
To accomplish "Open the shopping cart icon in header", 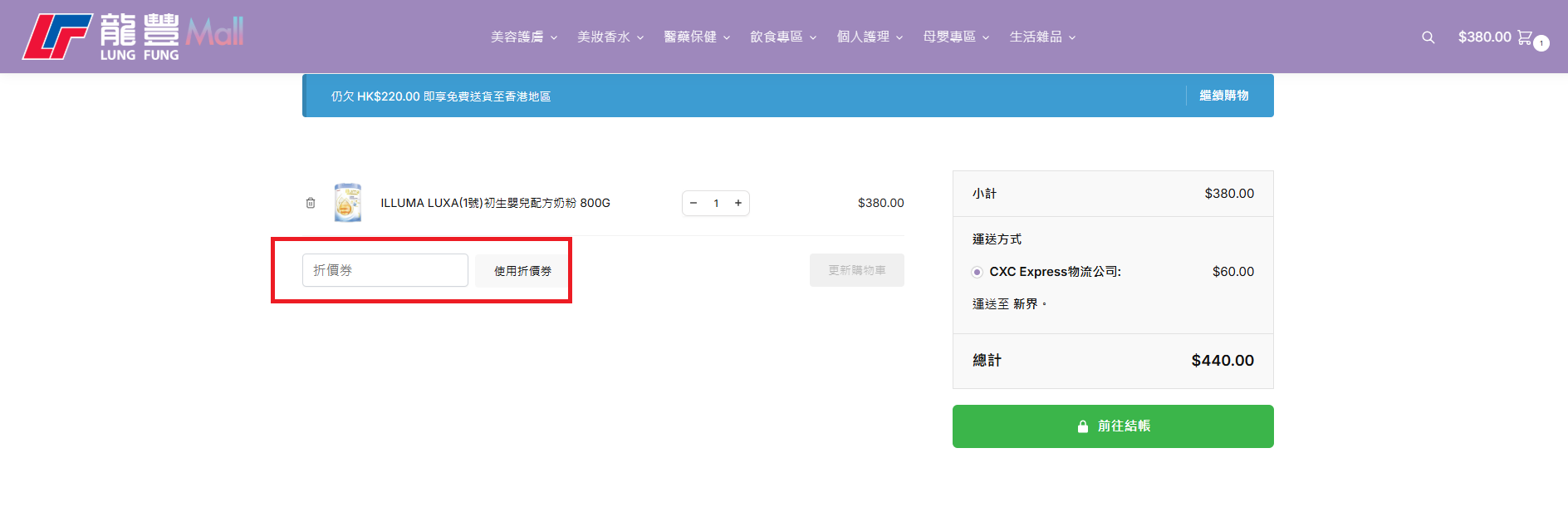I will pyautogui.click(x=1524, y=37).
